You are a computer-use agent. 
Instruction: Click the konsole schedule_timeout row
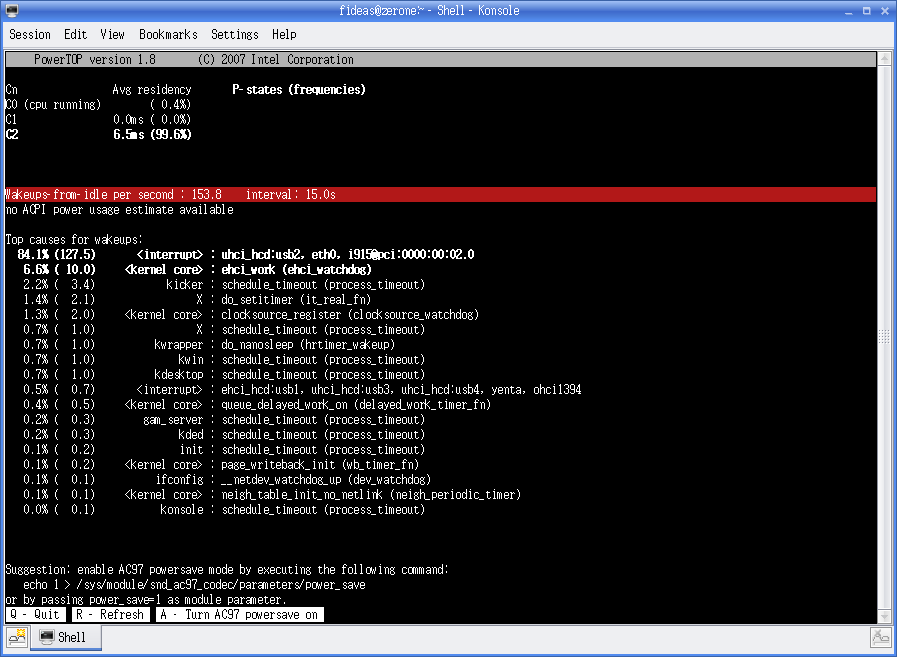(x=224, y=509)
